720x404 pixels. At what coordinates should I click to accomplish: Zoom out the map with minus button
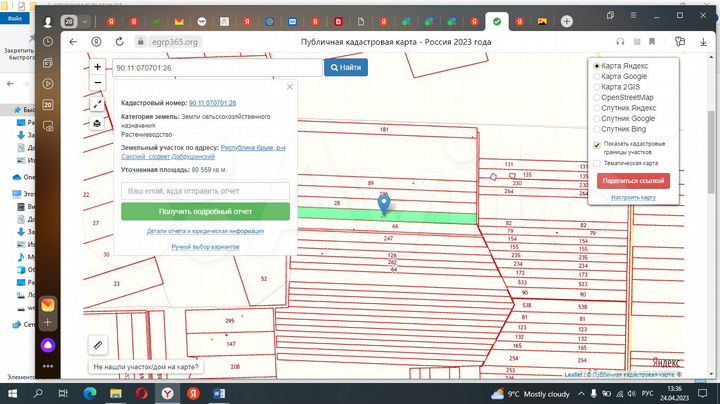coord(97,83)
